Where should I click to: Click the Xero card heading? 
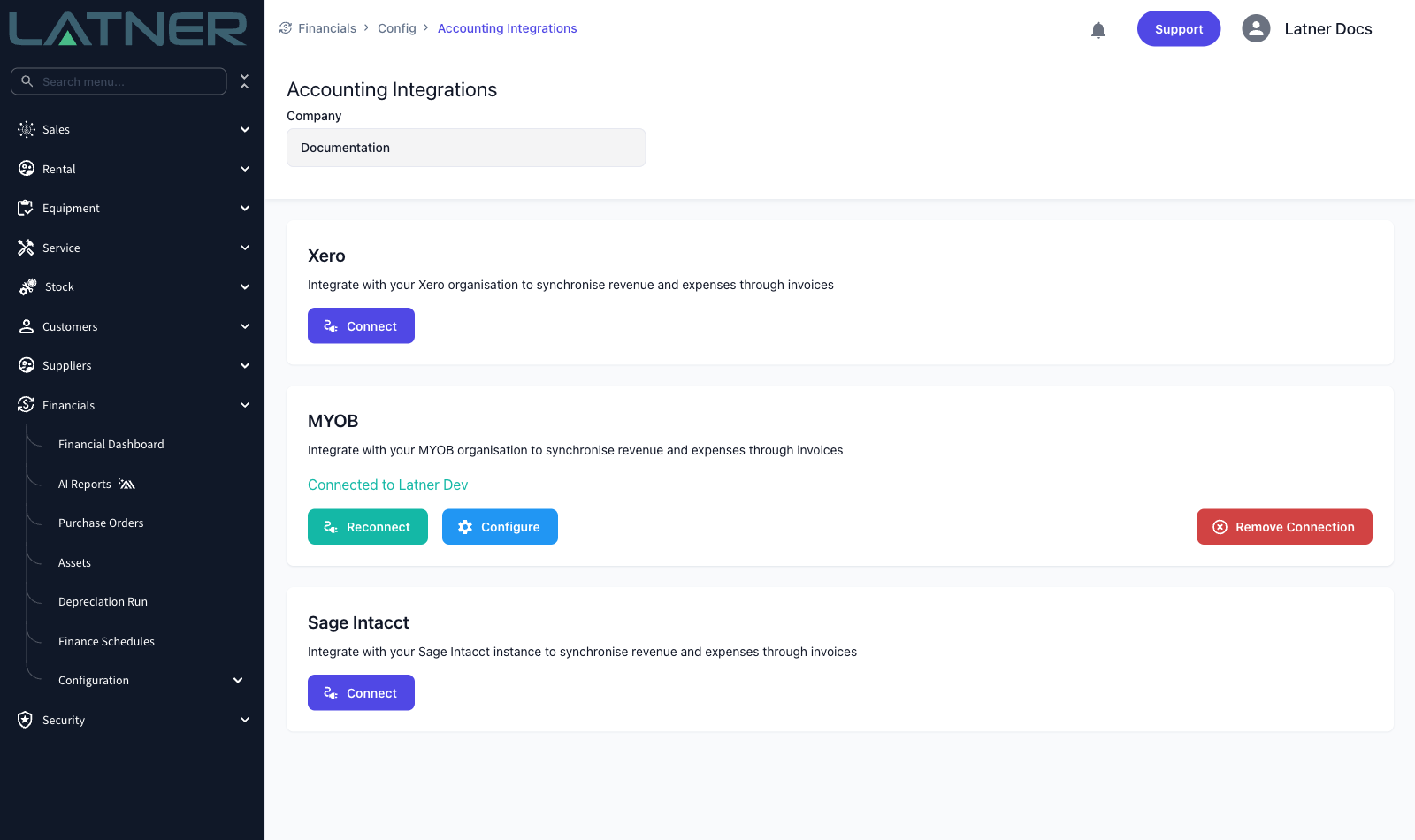pyautogui.click(x=326, y=256)
